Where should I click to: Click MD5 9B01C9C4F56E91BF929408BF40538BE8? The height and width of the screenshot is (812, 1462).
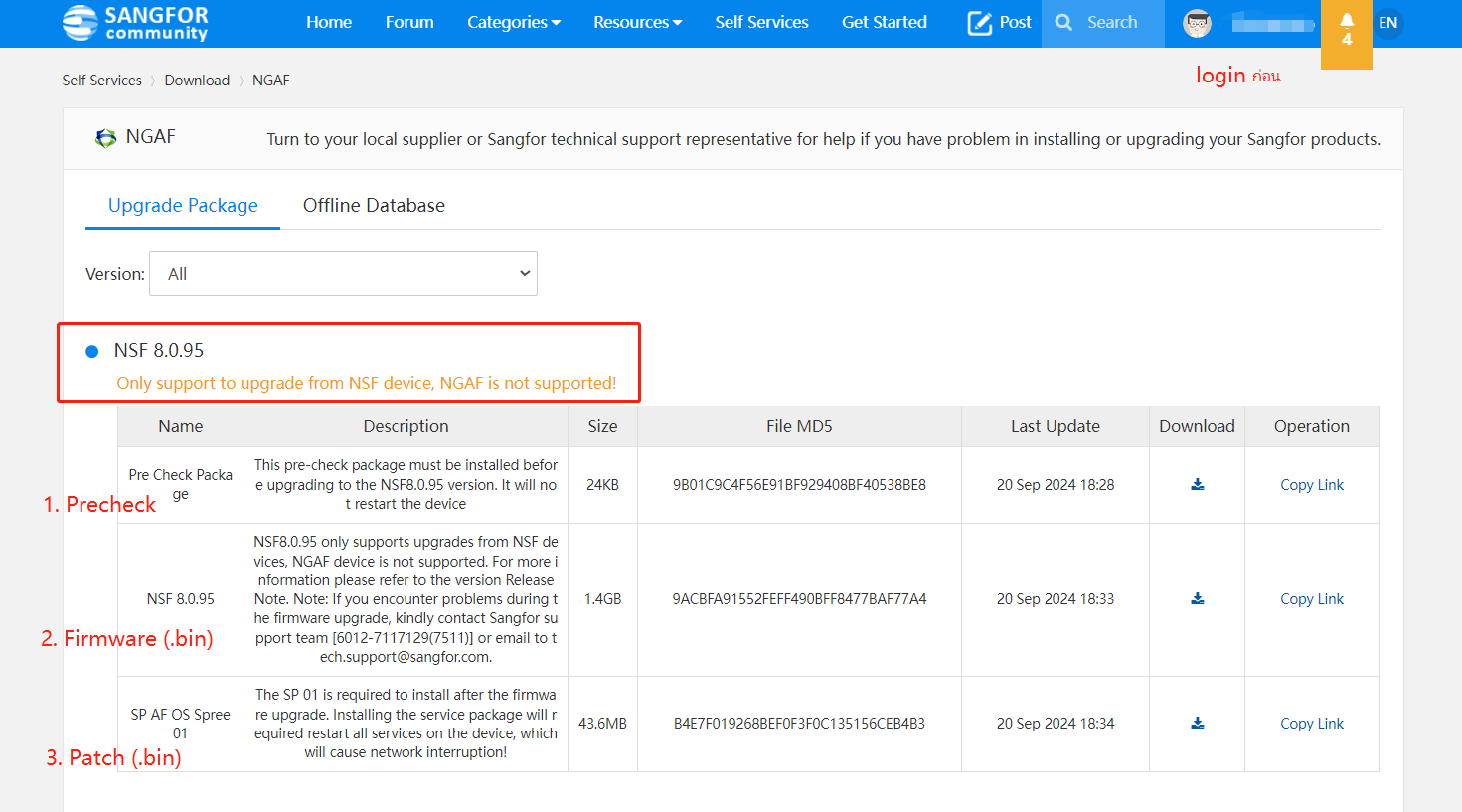click(x=799, y=485)
